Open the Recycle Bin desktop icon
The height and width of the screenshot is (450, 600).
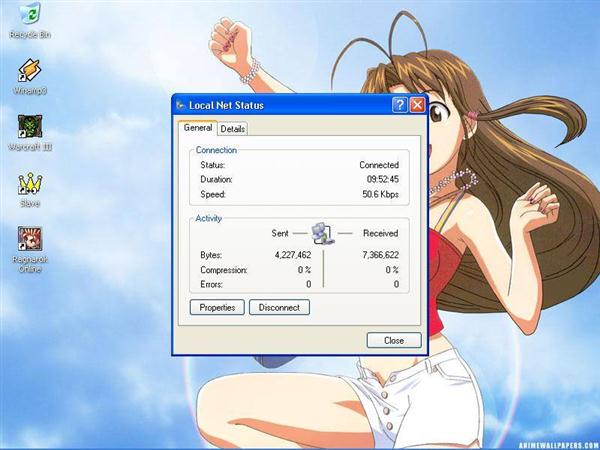30,21
